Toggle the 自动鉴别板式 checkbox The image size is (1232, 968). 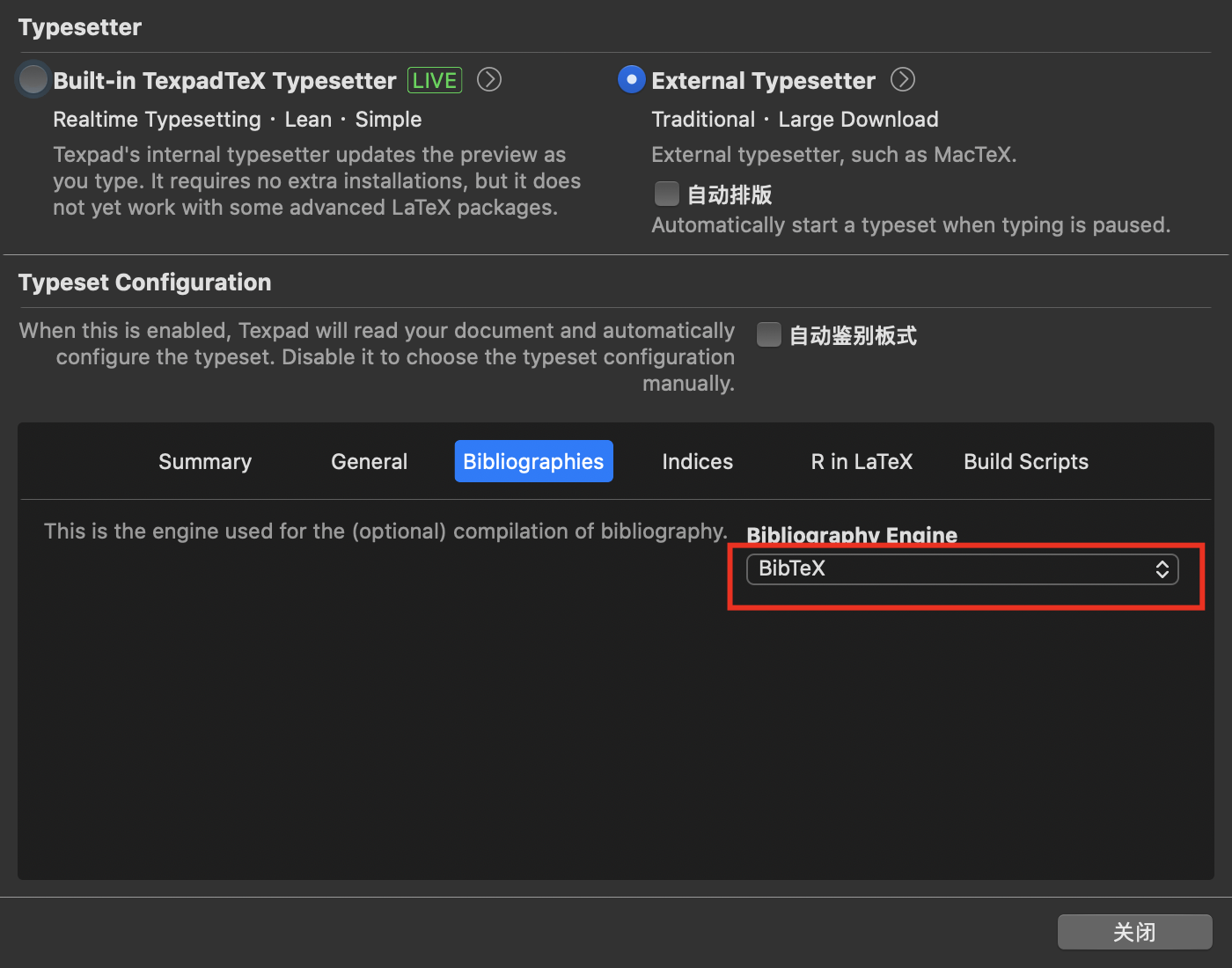(769, 334)
